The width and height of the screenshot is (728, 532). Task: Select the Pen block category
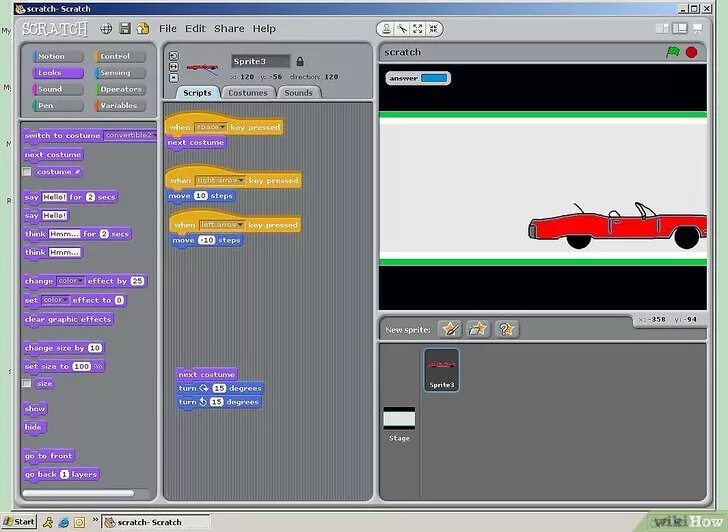click(x=58, y=105)
